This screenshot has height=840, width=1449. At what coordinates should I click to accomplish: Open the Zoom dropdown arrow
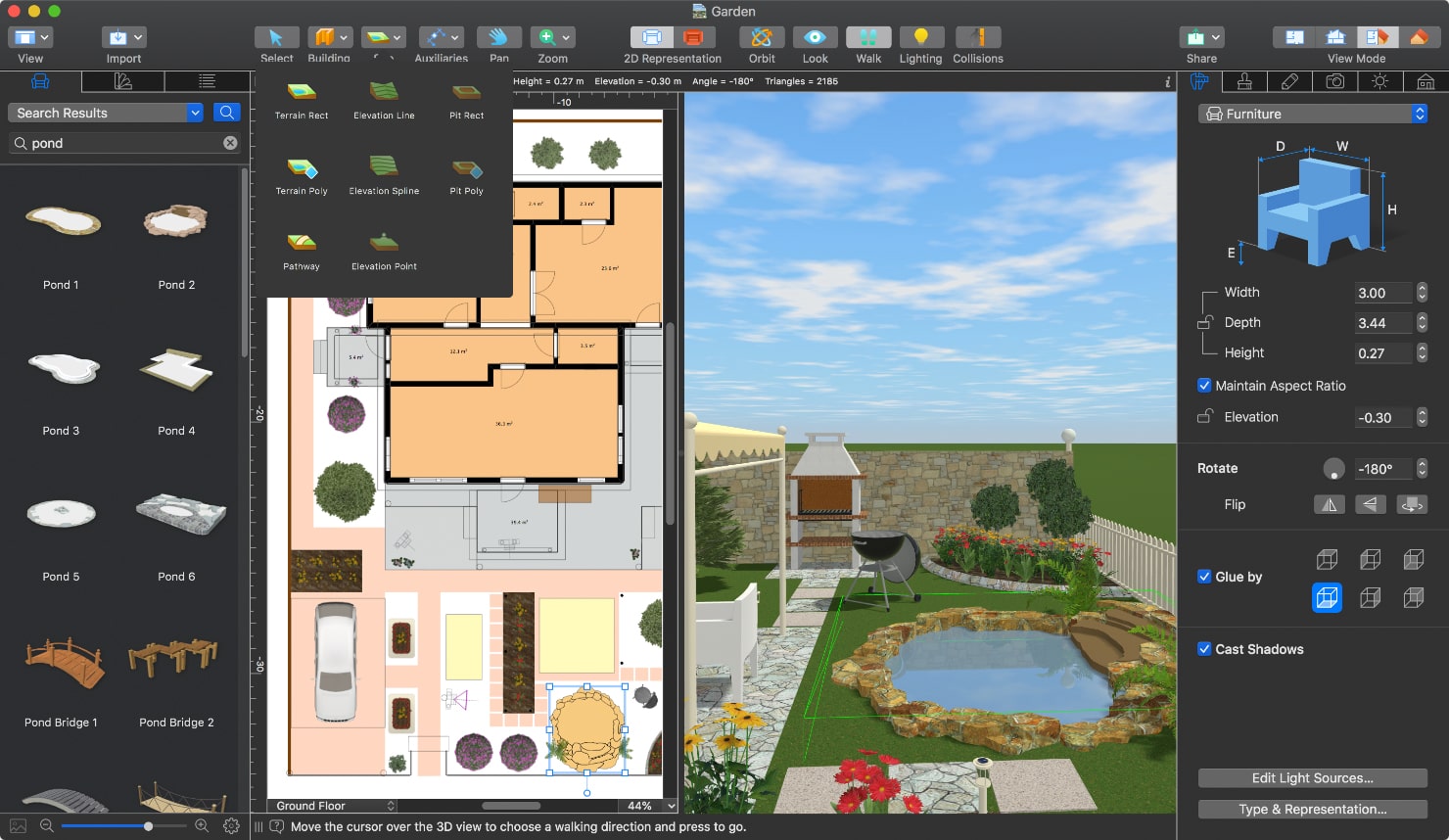(566, 37)
